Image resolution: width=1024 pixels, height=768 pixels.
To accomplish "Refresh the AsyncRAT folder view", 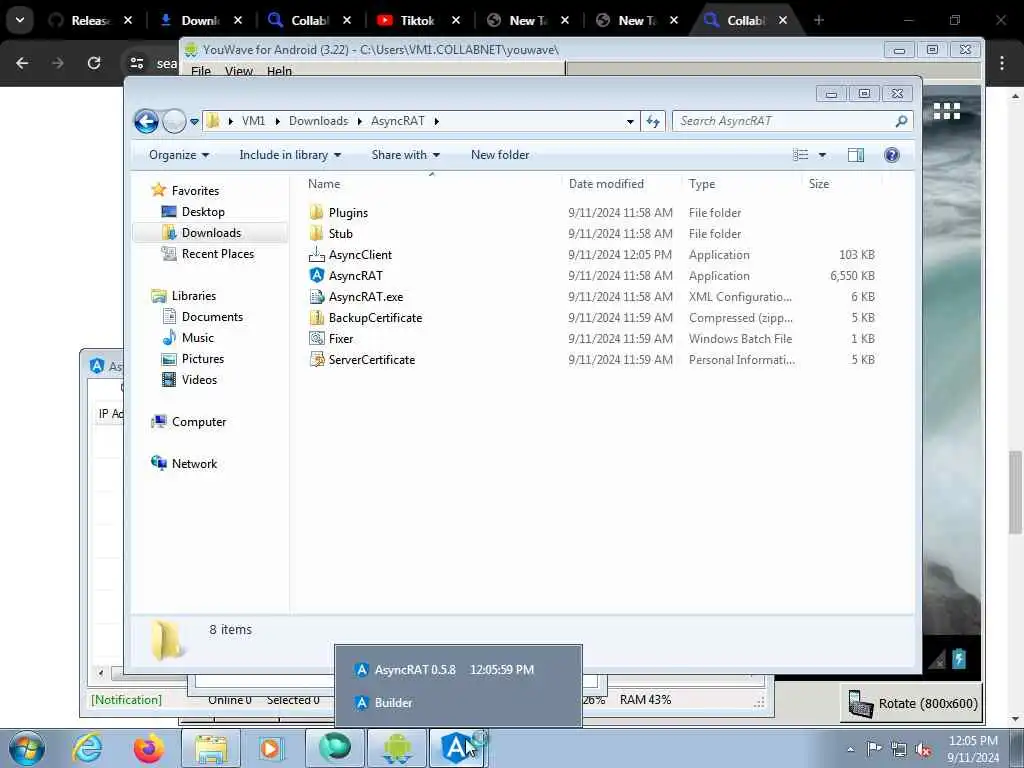I will [653, 121].
